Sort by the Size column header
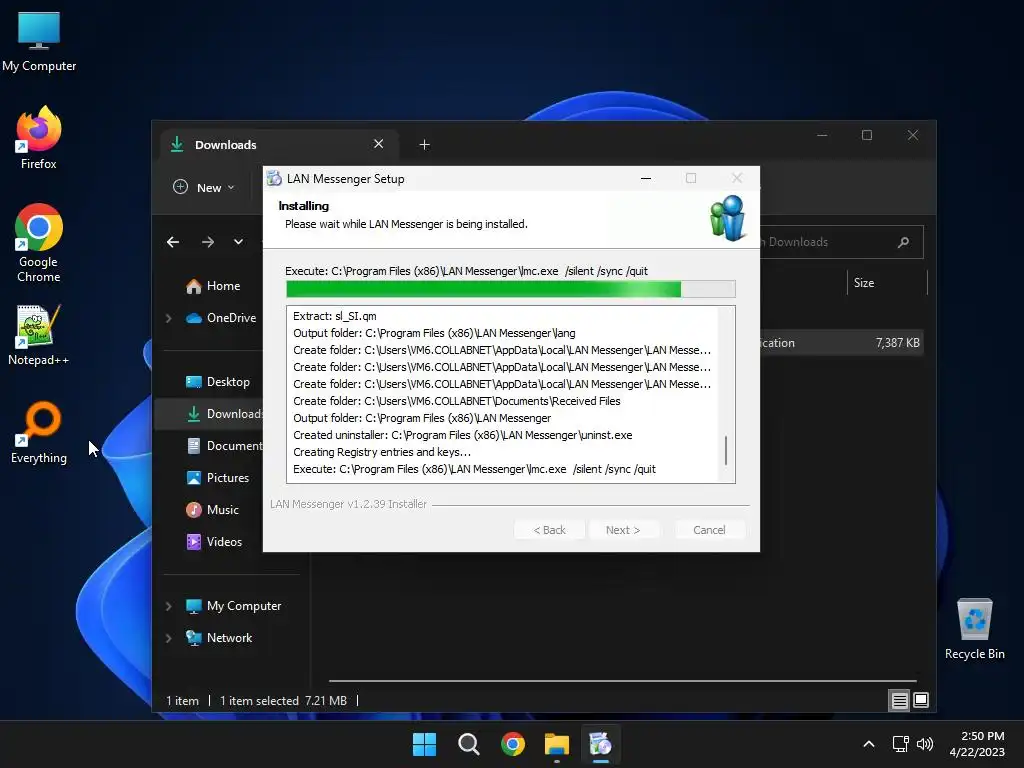 (x=887, y=283)
